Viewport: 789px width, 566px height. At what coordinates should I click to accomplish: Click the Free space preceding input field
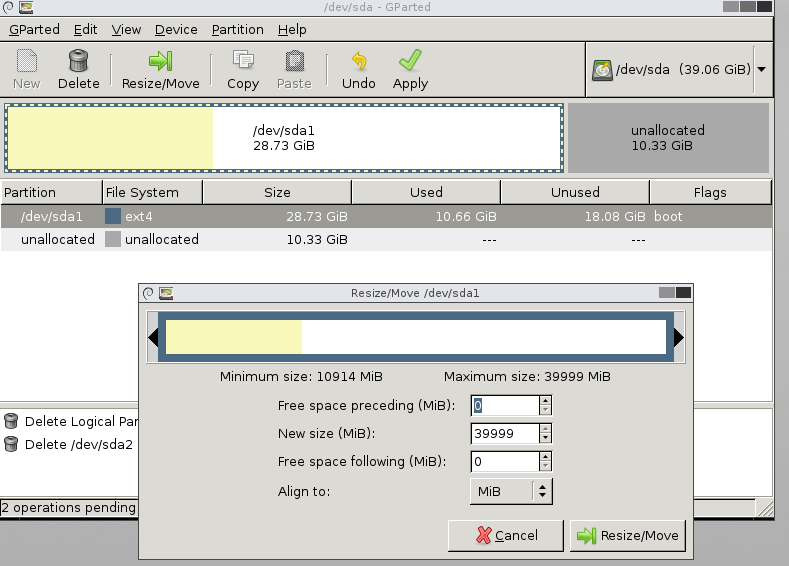[505, 406]
